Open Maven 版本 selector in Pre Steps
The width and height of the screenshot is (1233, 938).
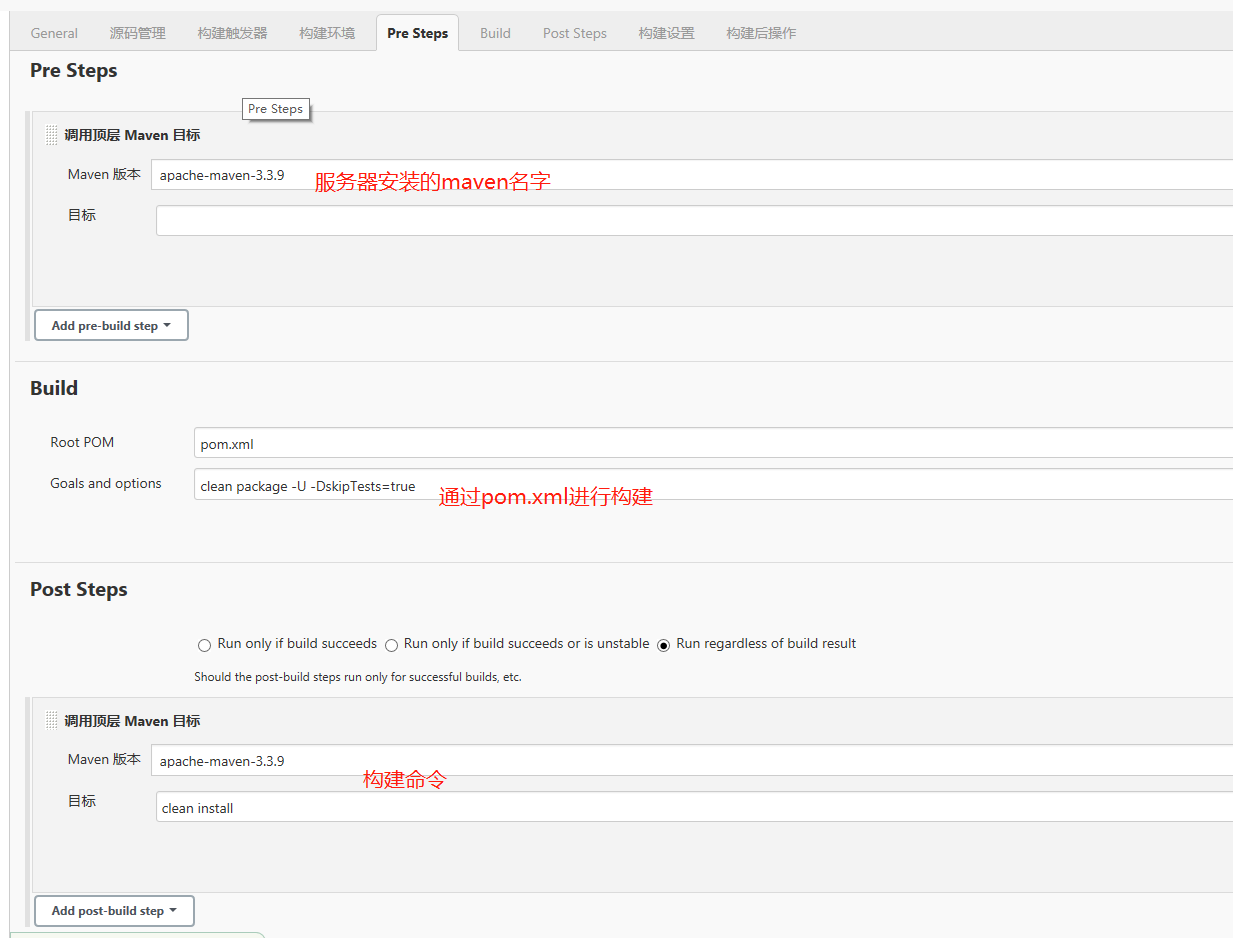(x=690, y=175)
